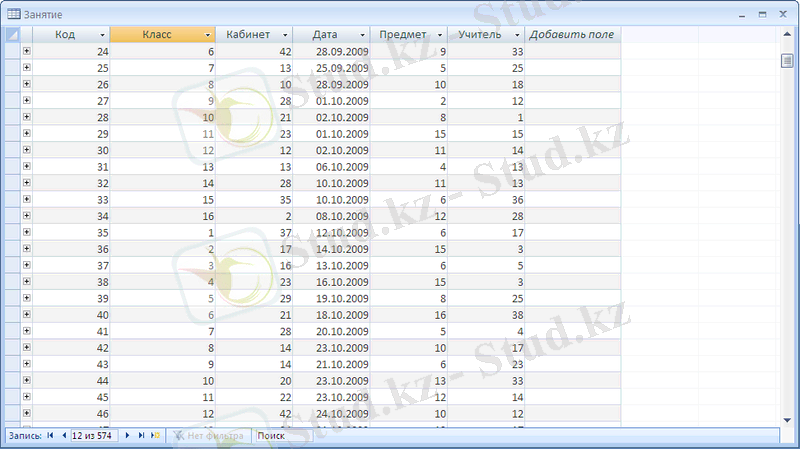Create new blank record button
Image resolution: width=800 pixels, height=449 pixels.
[156, 435]
